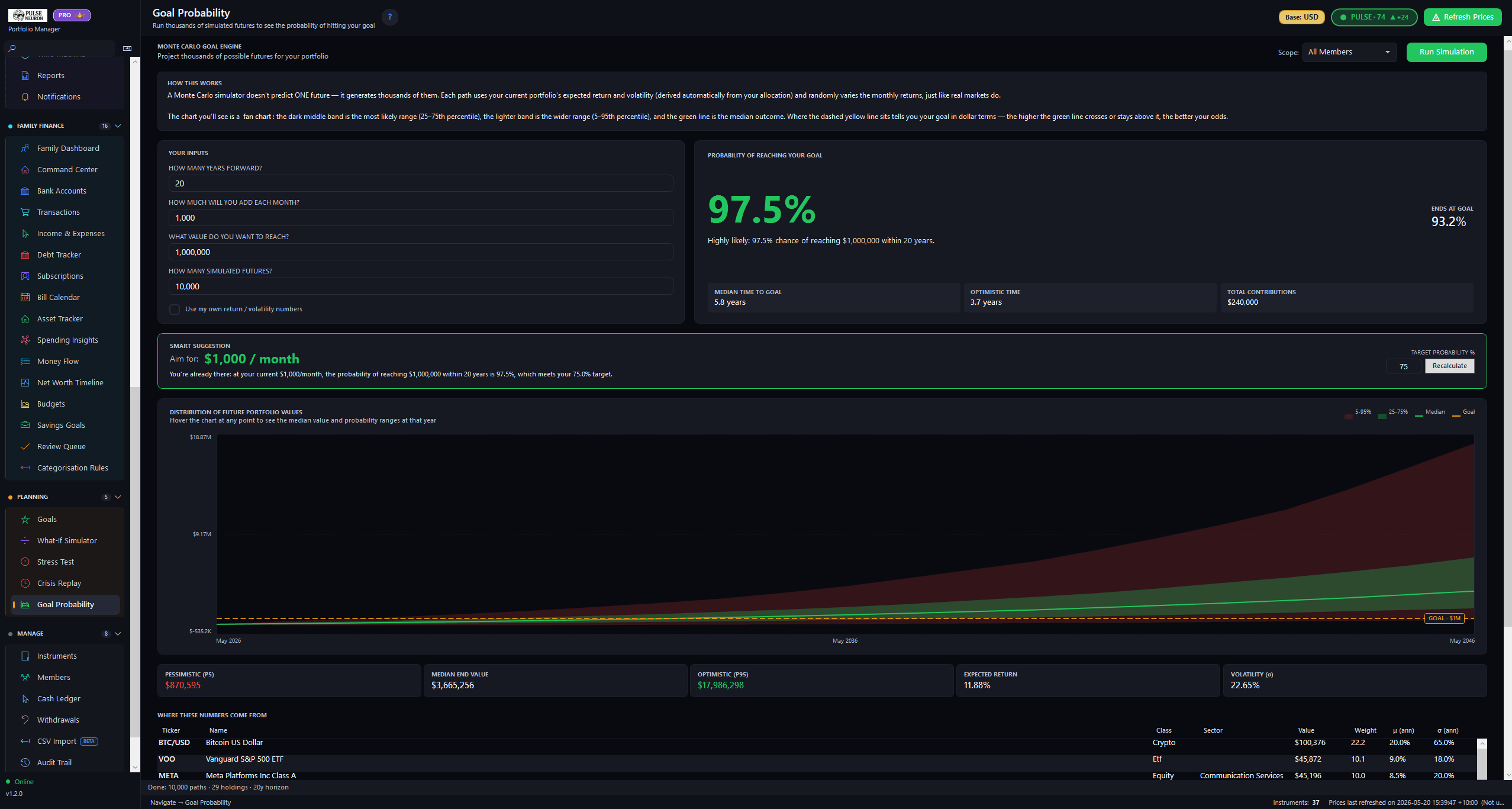Toggle the sidebar collapse icon near search
This screenshot has width=1512, height=809.
[127, 49]
